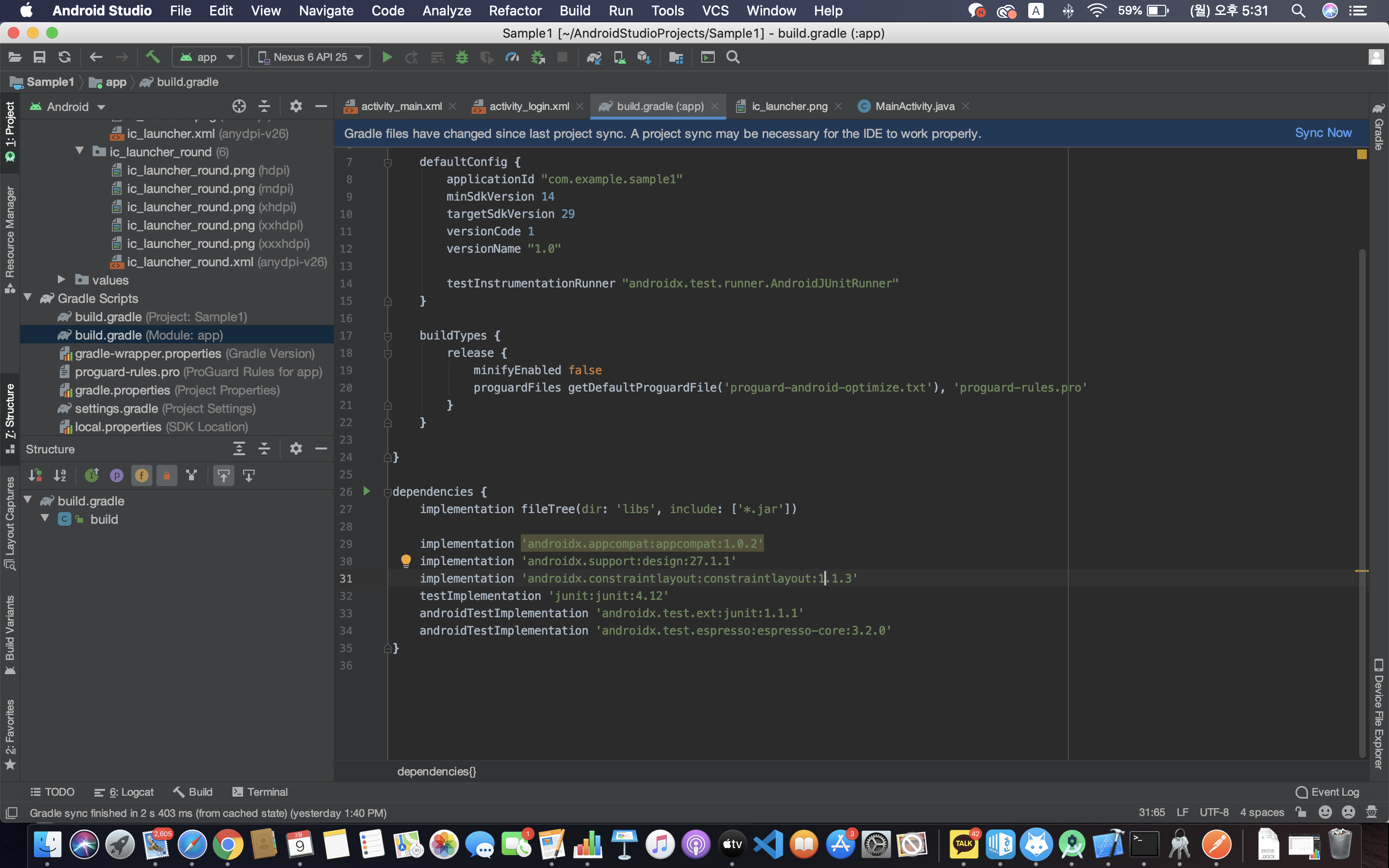
Task: Open the app run configuration dropdown
Action: [206, 57]
